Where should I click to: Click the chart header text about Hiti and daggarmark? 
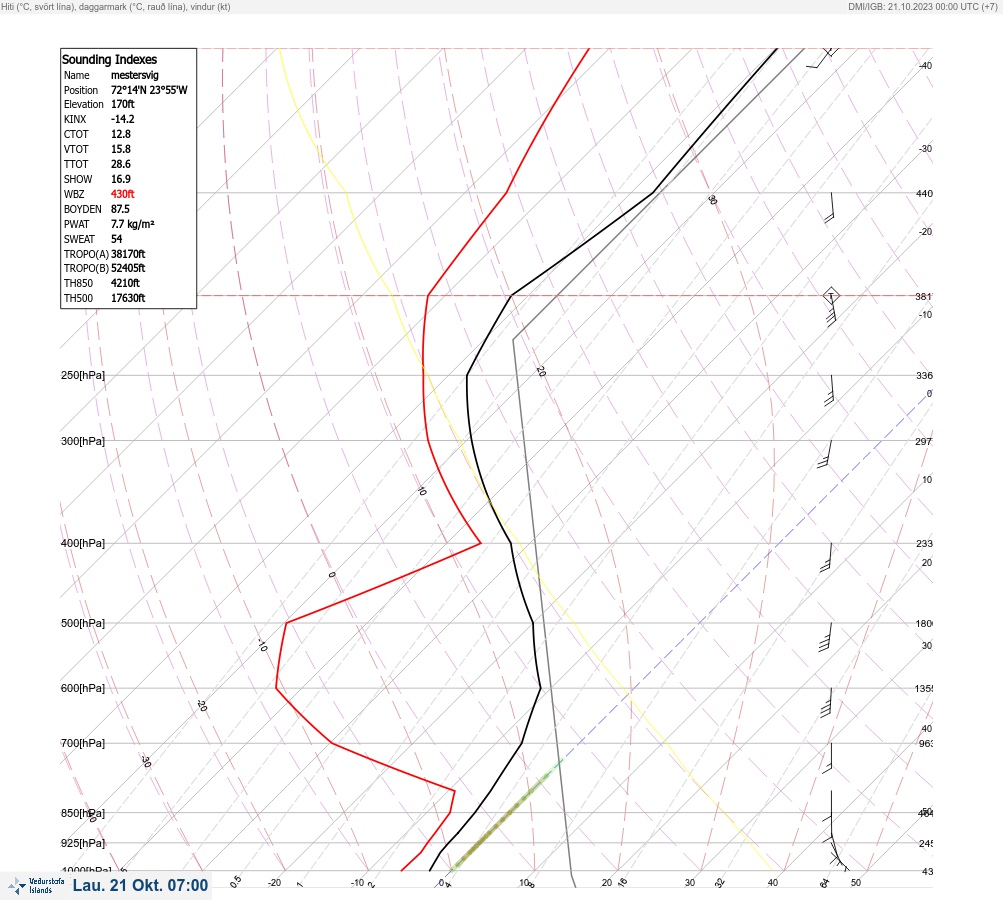pos(116,6)
